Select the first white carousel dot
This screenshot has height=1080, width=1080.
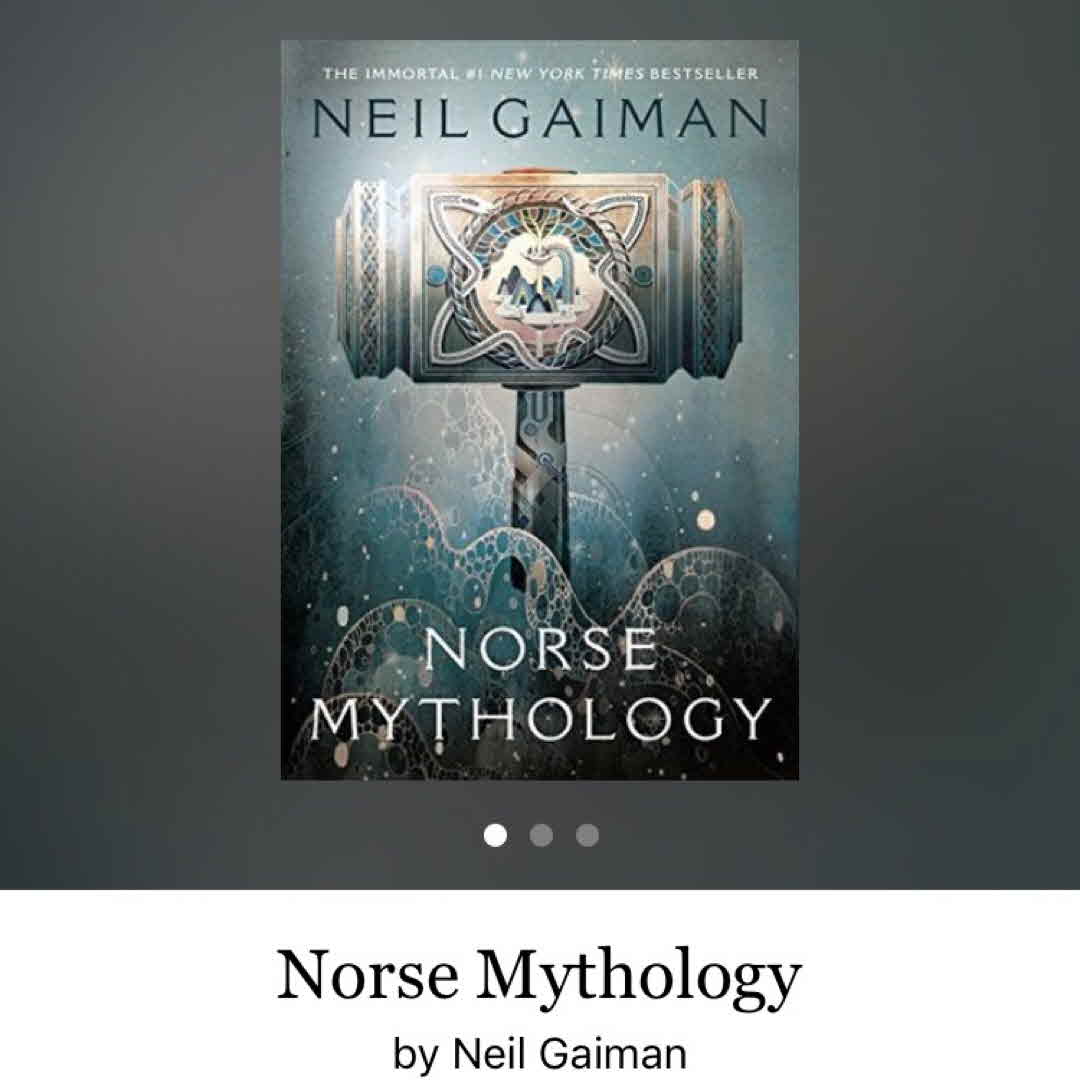click(495, 835)
